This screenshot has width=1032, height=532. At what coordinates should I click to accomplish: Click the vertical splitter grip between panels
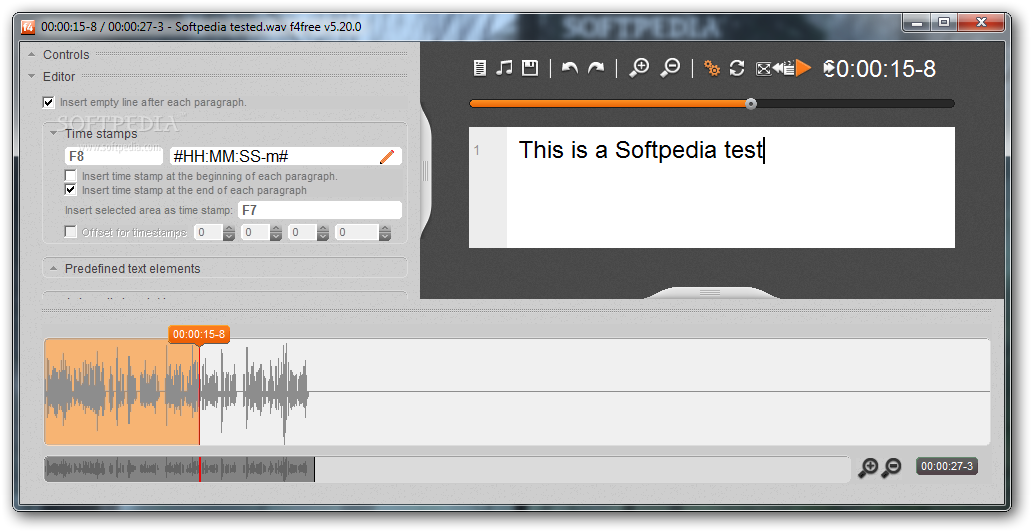point(425,171)
